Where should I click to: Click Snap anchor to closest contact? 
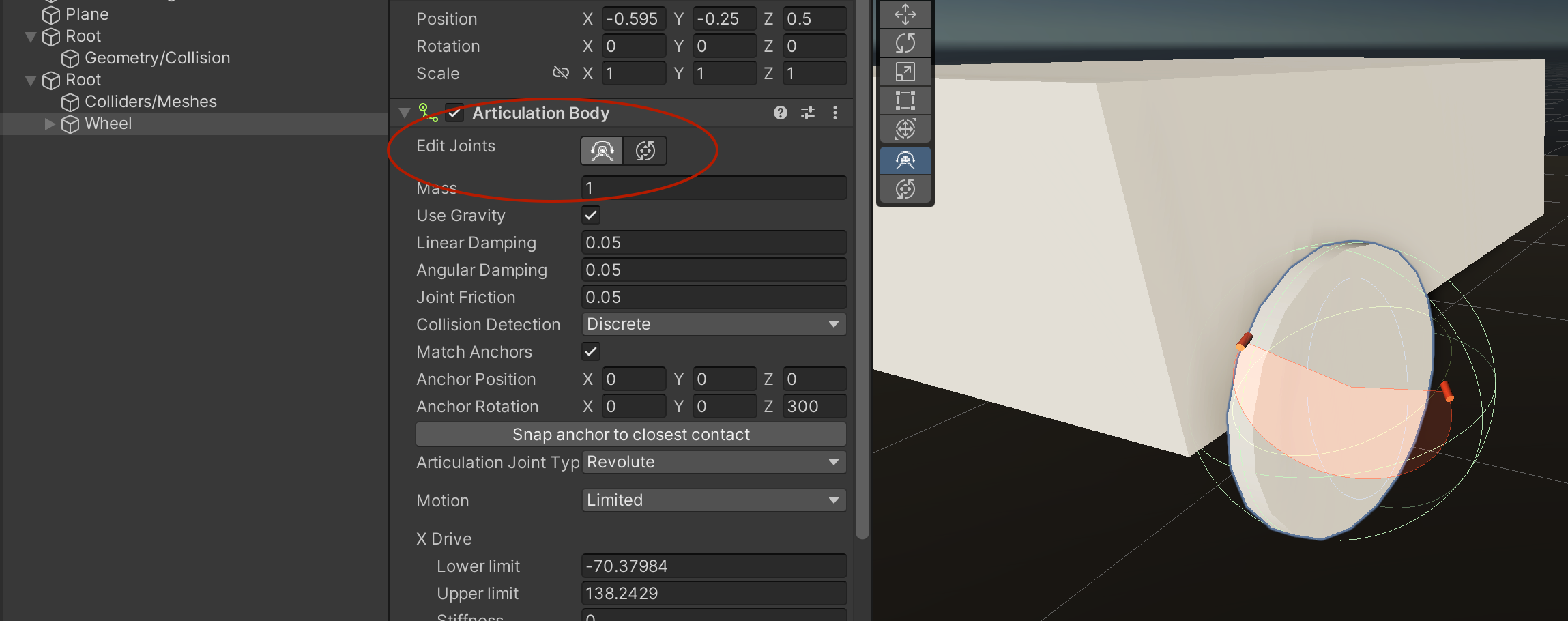pos(630,435)
